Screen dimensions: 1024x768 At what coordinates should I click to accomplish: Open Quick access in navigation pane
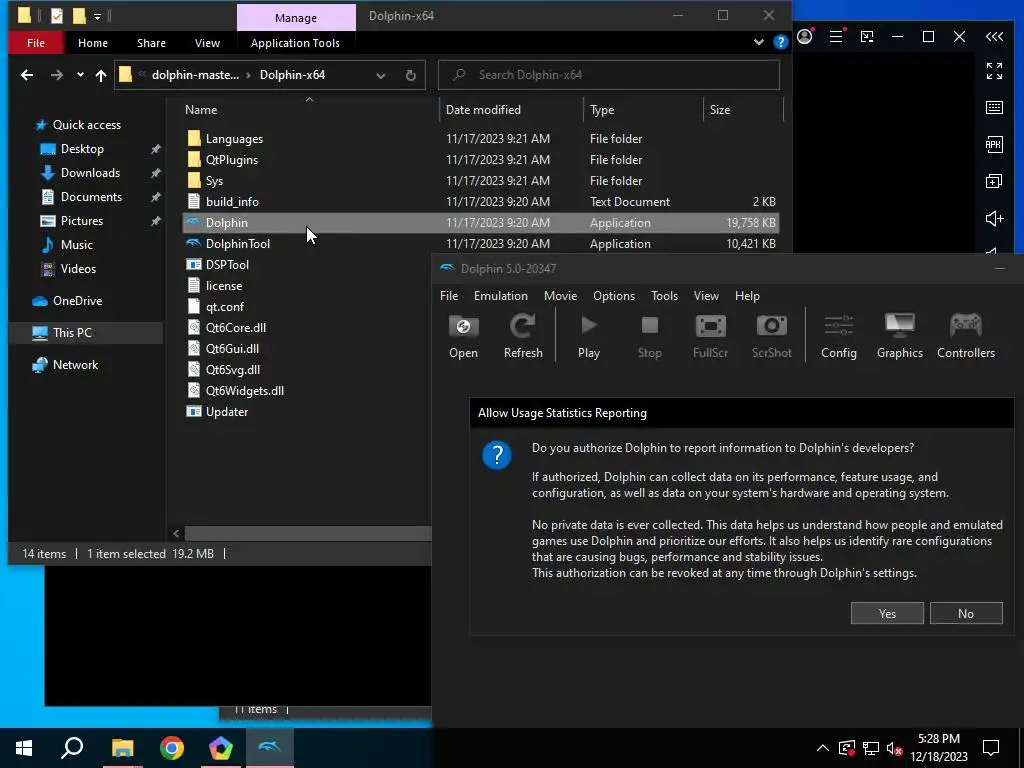[86, 125]
